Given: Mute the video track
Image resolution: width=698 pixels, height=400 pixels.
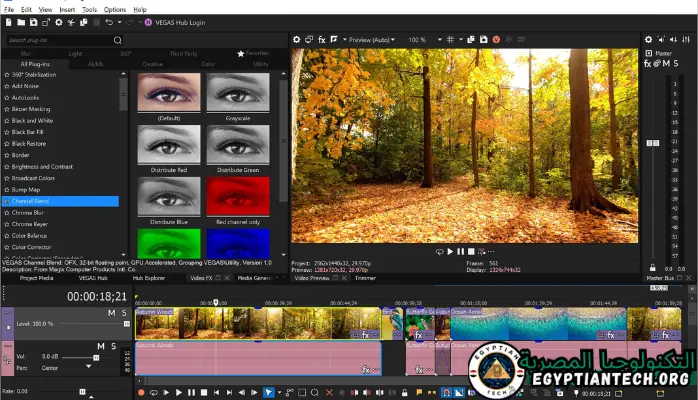Looking at the screenshot, I should pos(111,313).
